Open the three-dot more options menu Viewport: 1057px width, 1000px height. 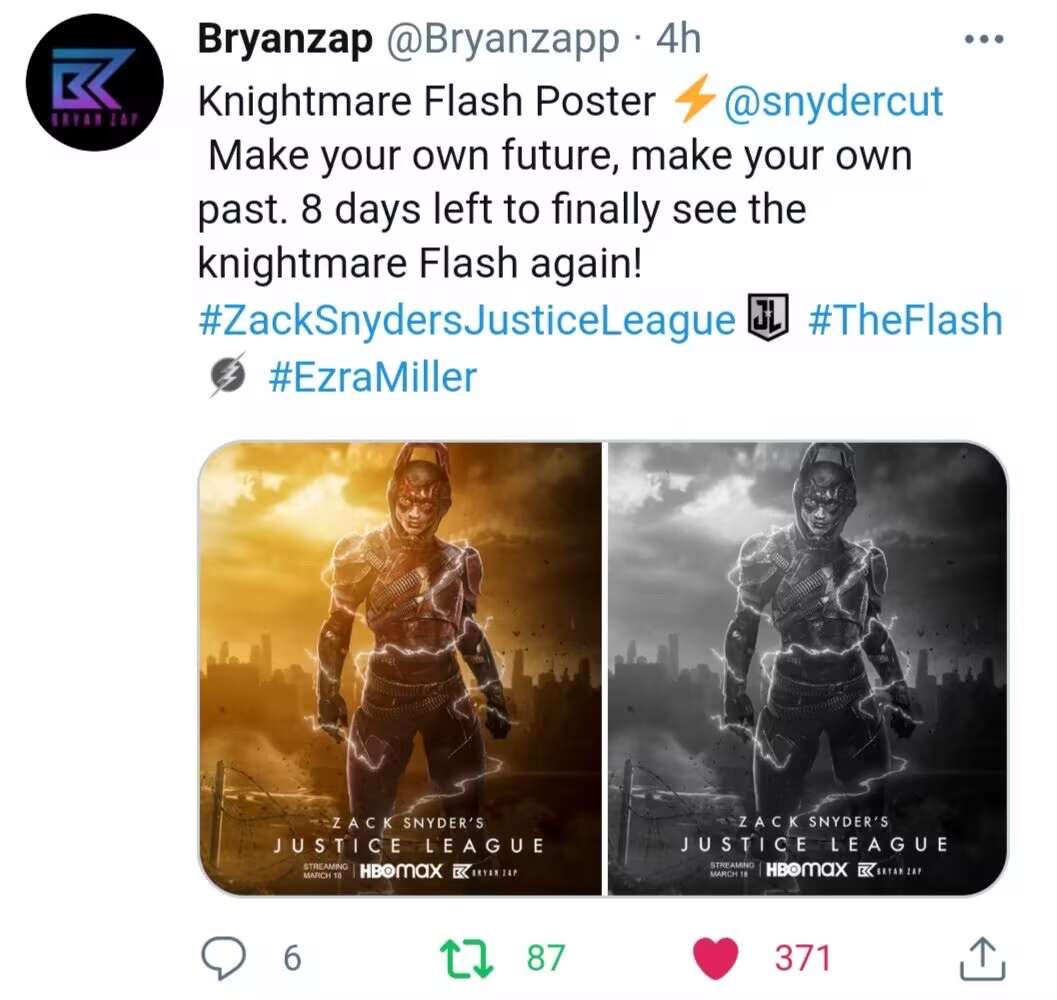985,40
